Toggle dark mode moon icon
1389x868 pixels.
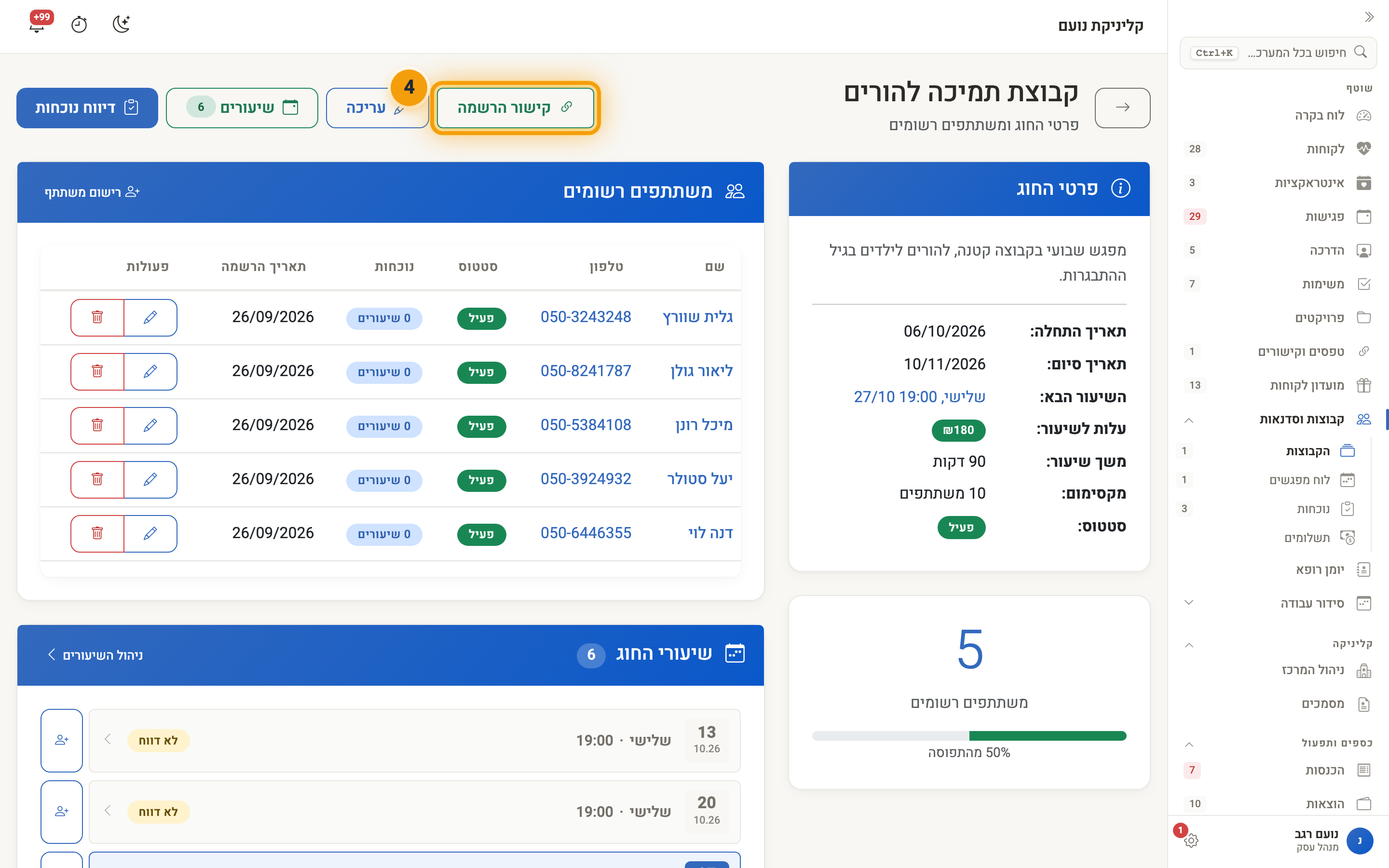(x=121, y=24)
